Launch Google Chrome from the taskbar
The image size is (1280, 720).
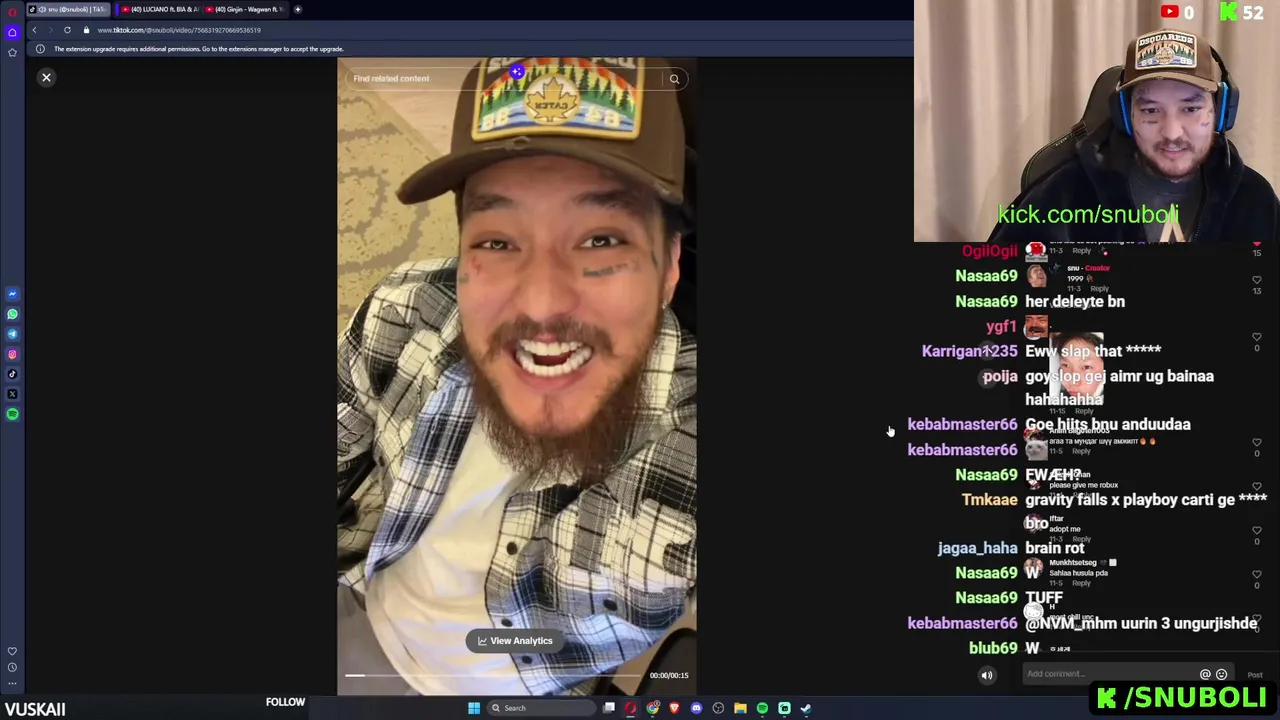tap(653, 708)
